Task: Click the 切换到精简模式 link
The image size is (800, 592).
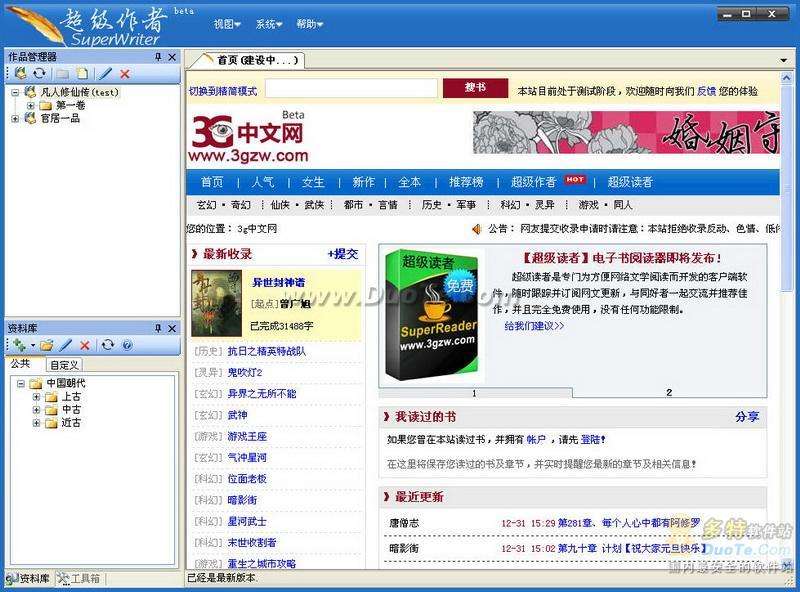Action: [x=223, y=91]
